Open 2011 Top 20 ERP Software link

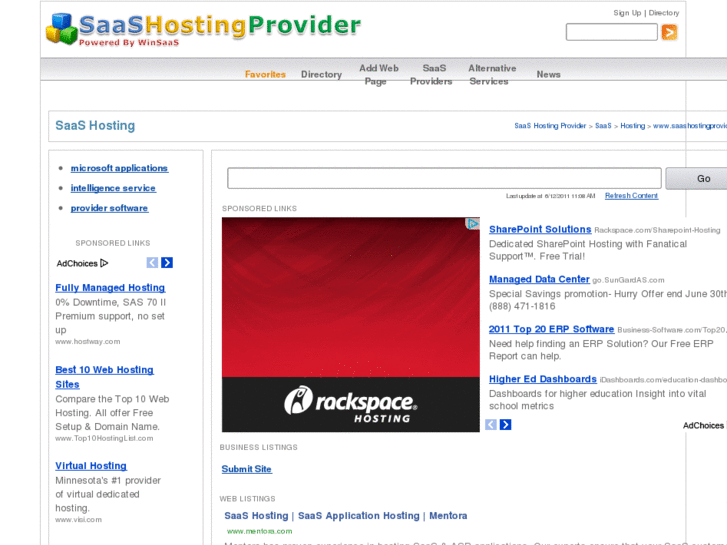(x=551, y=329)
